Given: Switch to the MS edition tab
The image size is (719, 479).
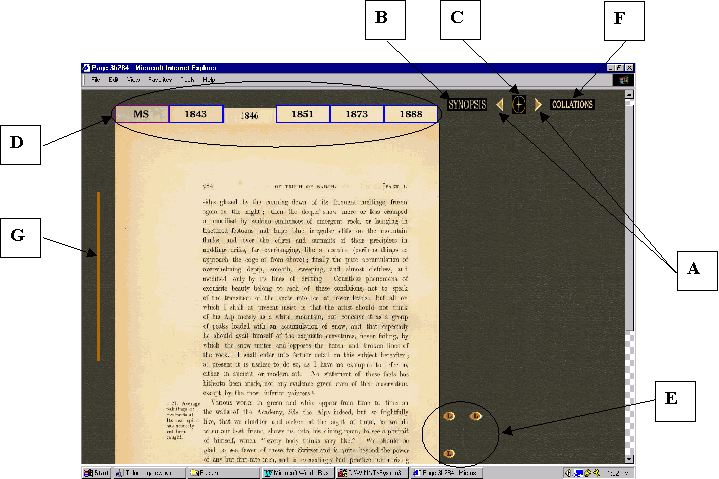Looking at the screenshot, I should tap(142, 114).
